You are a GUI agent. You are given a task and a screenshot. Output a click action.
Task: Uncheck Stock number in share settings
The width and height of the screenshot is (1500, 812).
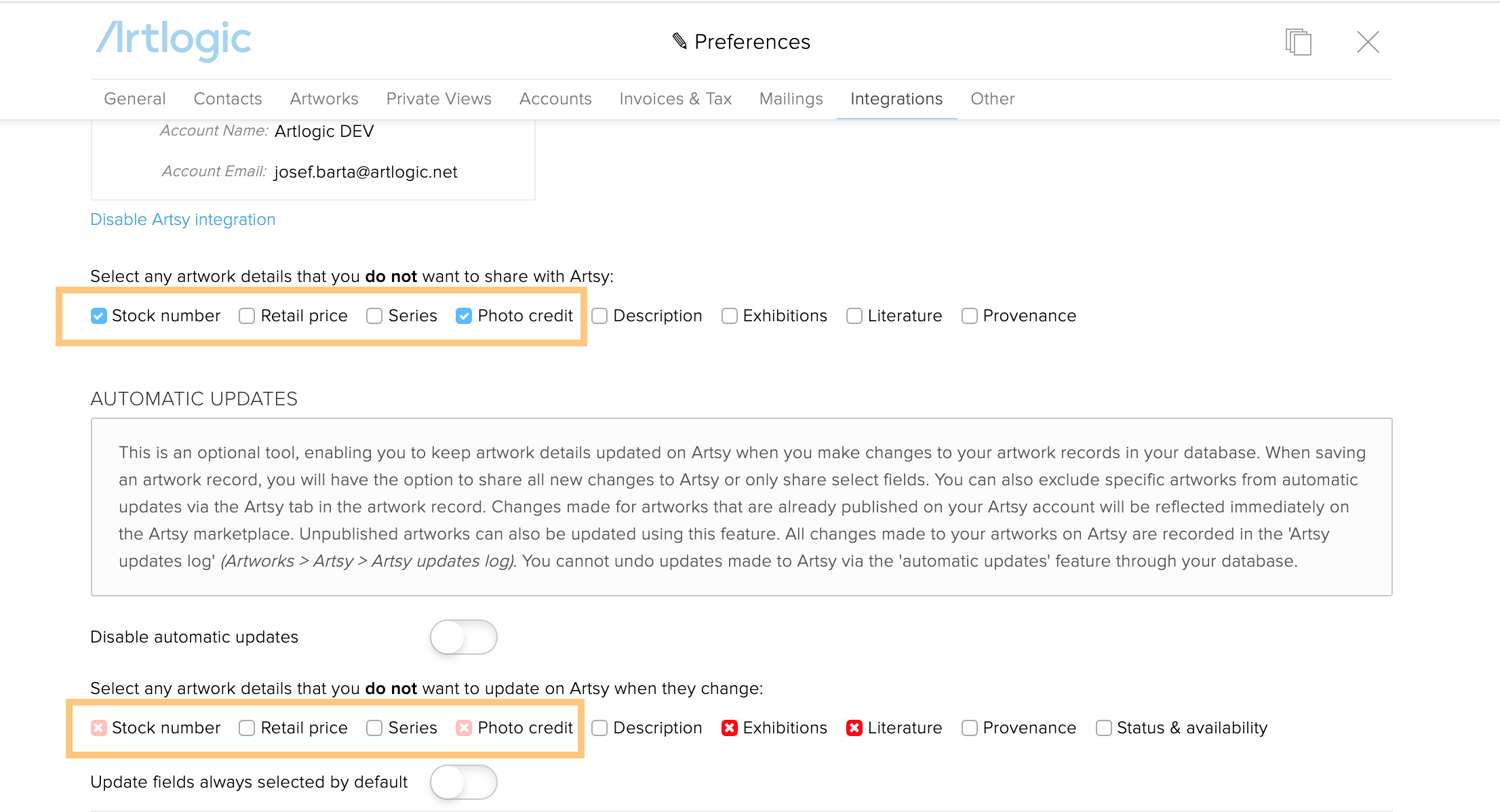(x=99, y=316)
